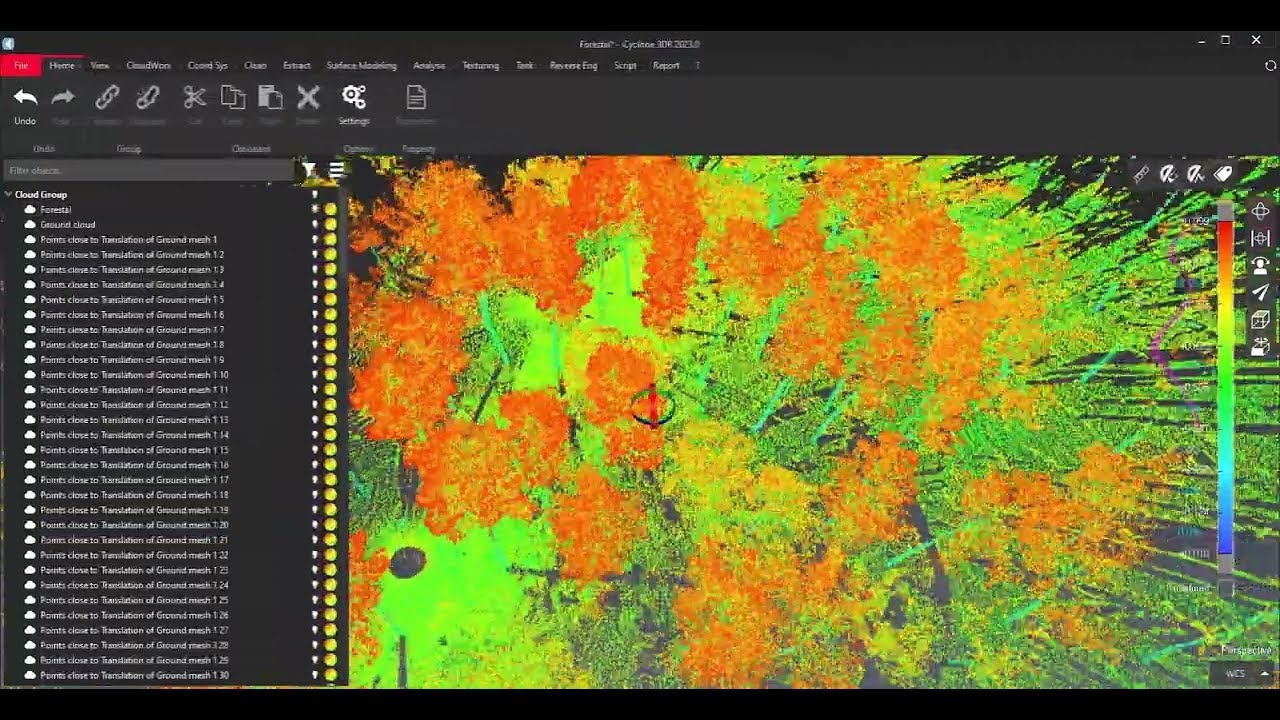
Task: Click the first label-query icon beside ruler
Action: (1168, 174)
